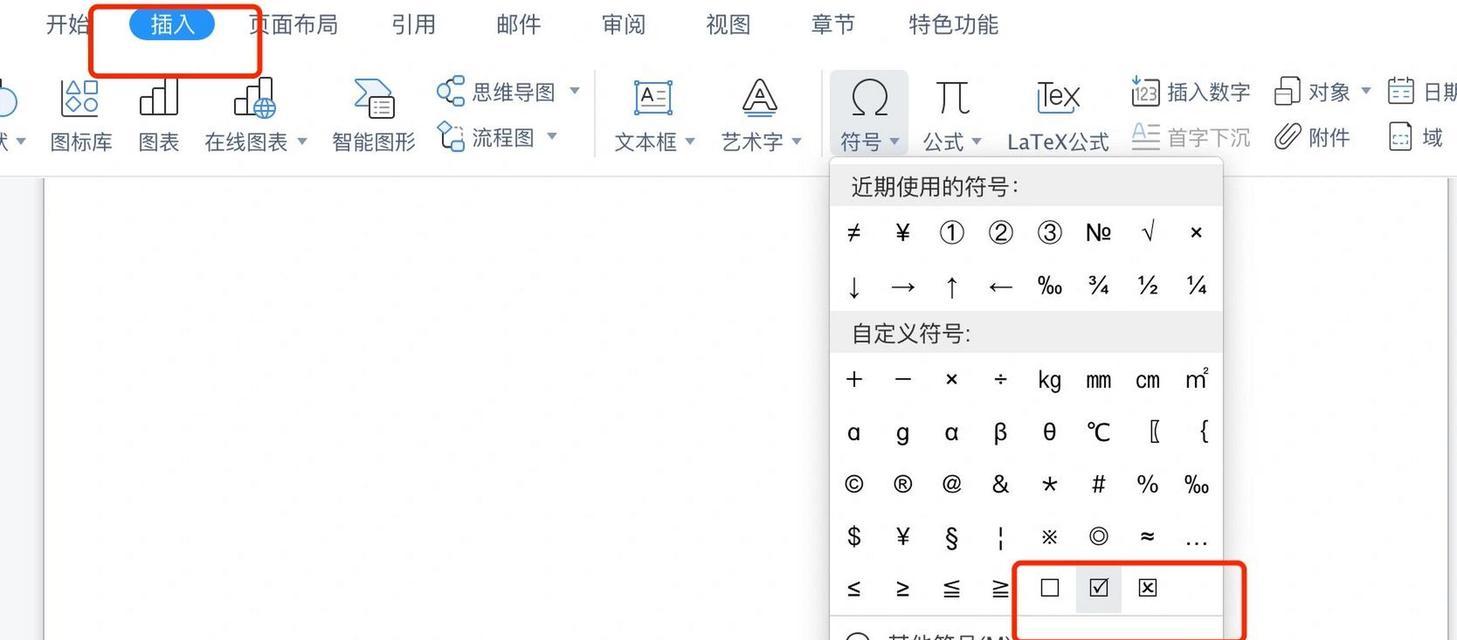
Task: Insert the ◎ bullseye symbol
Action: [x=1098, y=537]
